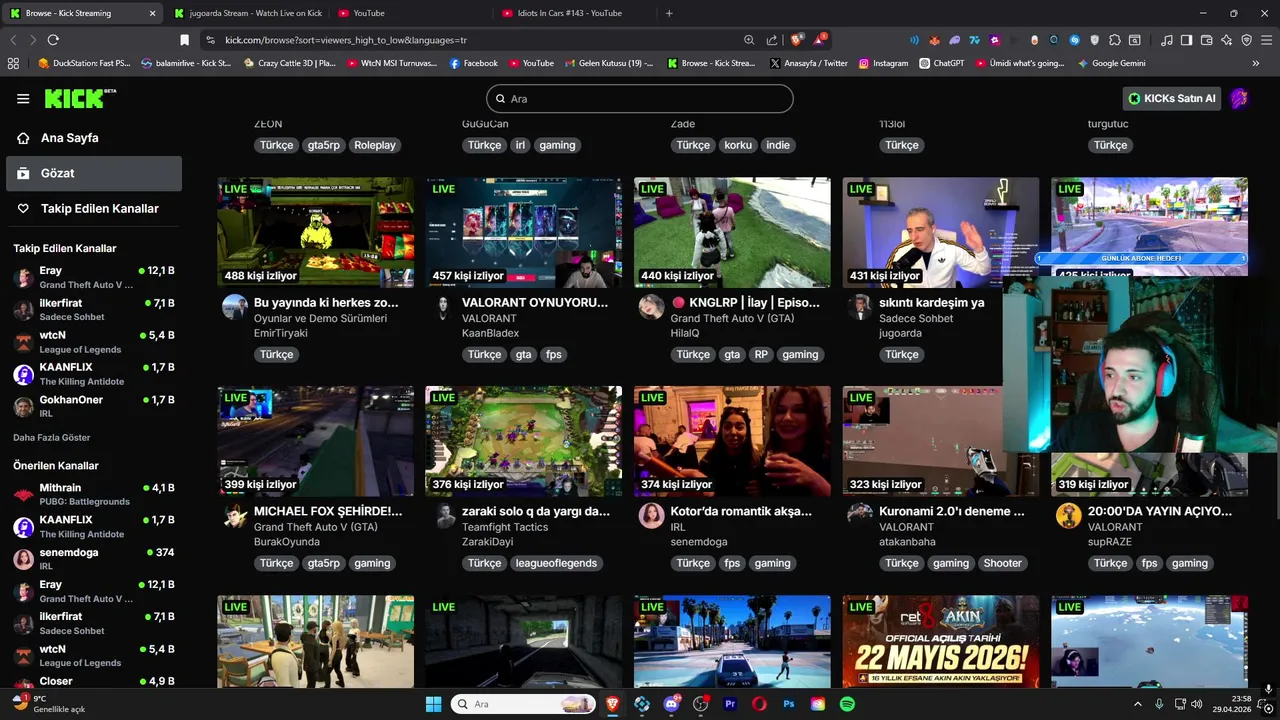Click the Shooter tag under atakanbaha
1280x720 pixels.
click(1002, 563)
